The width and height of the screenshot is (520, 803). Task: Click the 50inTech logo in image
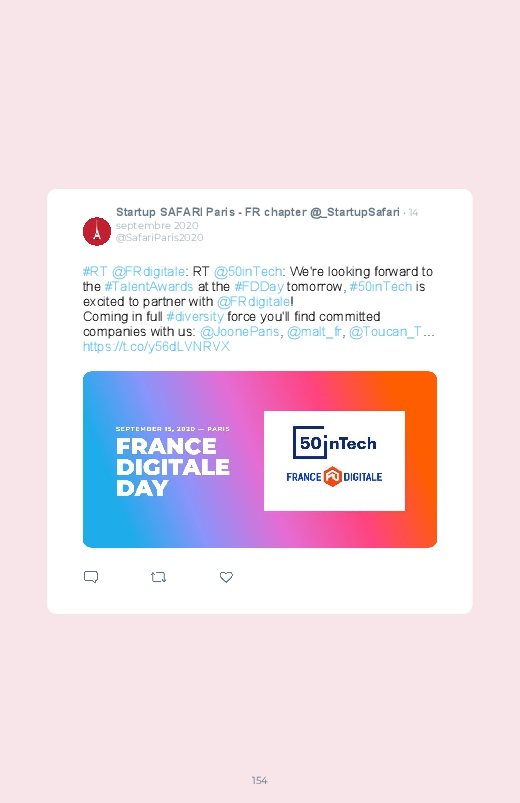(x=334, y=442)
